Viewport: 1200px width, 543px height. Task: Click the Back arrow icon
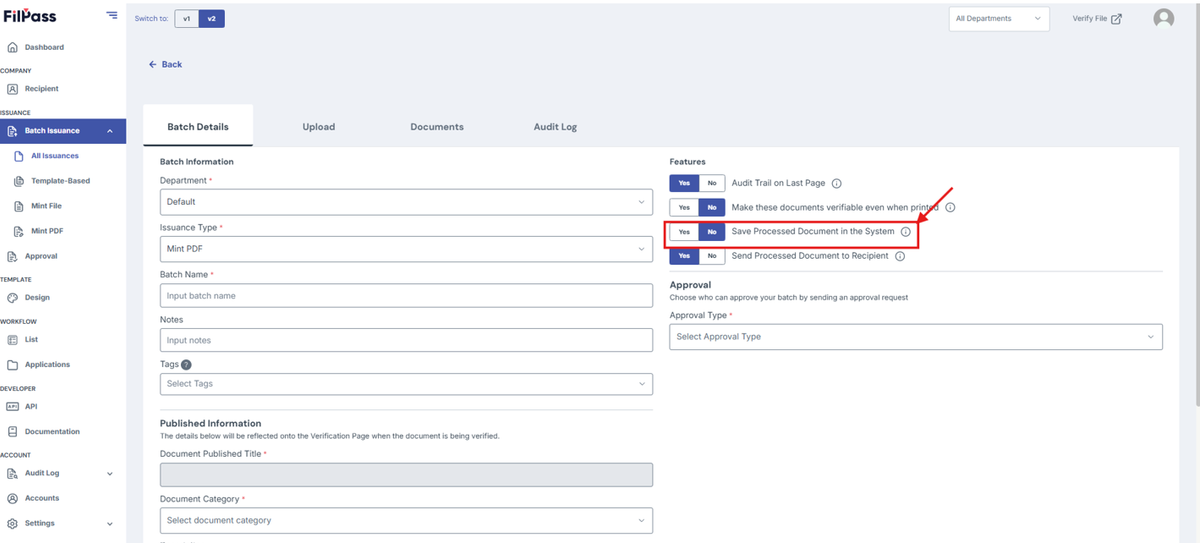coord(153,64)
